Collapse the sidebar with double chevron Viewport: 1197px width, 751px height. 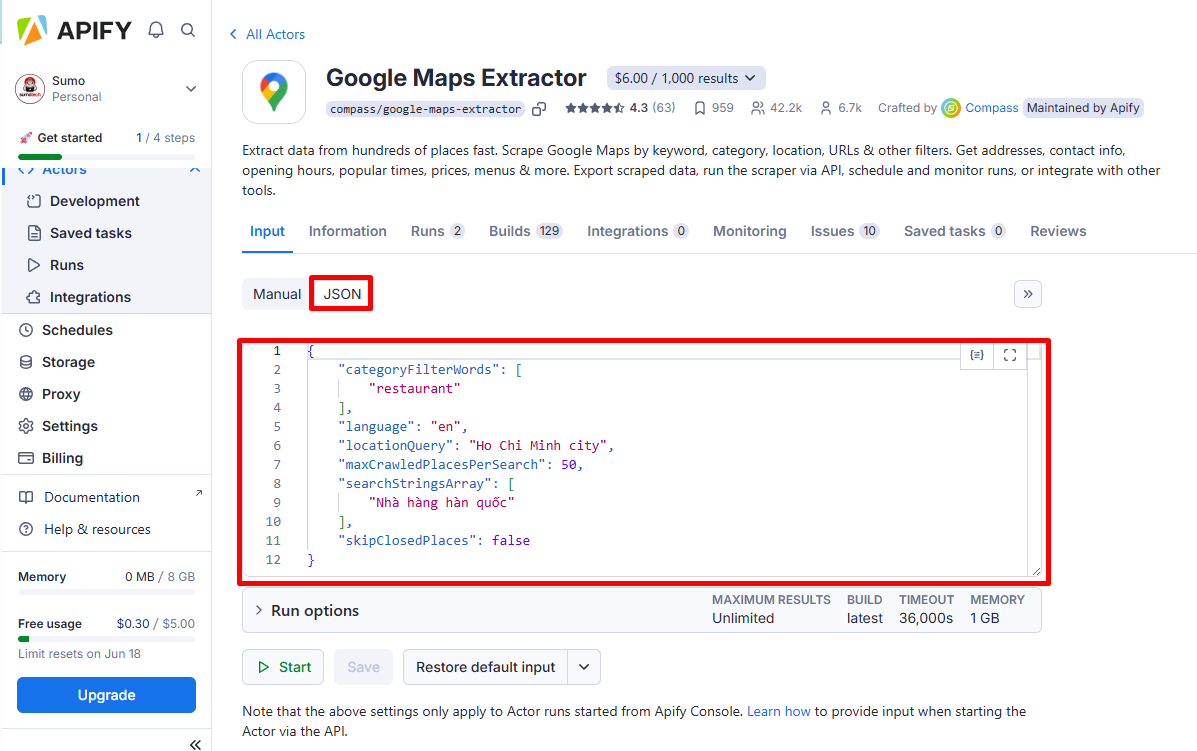tap(195, 744)
